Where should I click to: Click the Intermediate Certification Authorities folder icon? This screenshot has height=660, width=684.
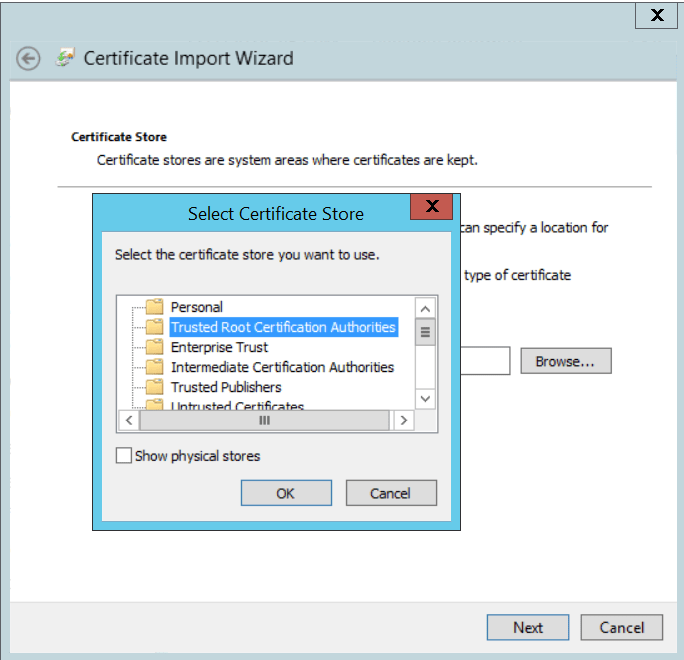pos(154,367)
